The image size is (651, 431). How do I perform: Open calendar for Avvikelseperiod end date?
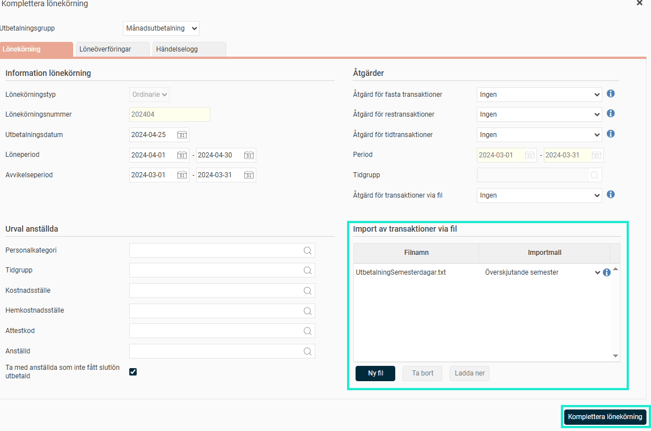tap(249, 175)
